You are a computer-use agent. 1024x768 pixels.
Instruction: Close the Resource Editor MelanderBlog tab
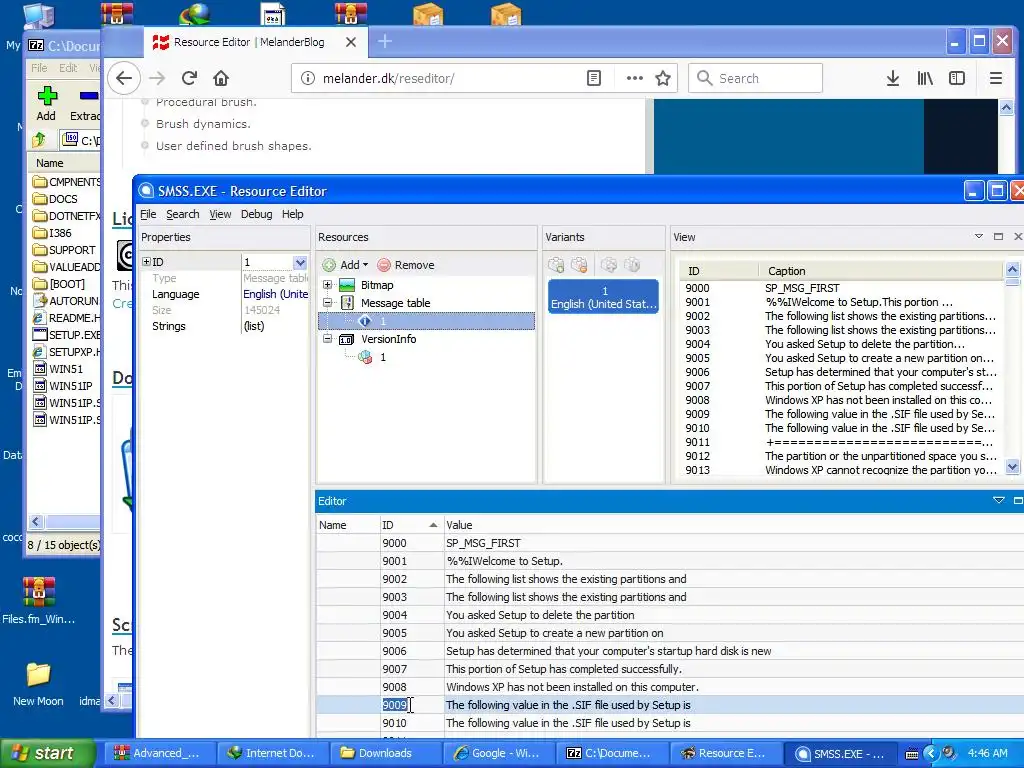pos(351,42)
